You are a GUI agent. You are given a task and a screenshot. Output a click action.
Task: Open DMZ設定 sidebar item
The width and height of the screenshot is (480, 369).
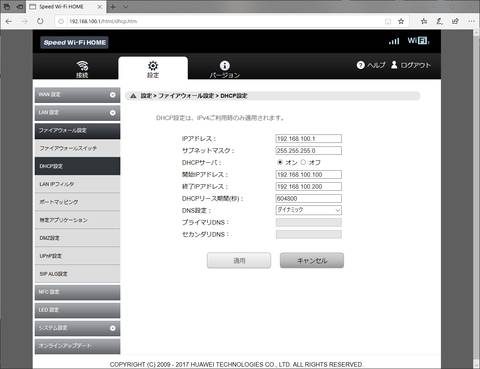(x=77, y=238)
